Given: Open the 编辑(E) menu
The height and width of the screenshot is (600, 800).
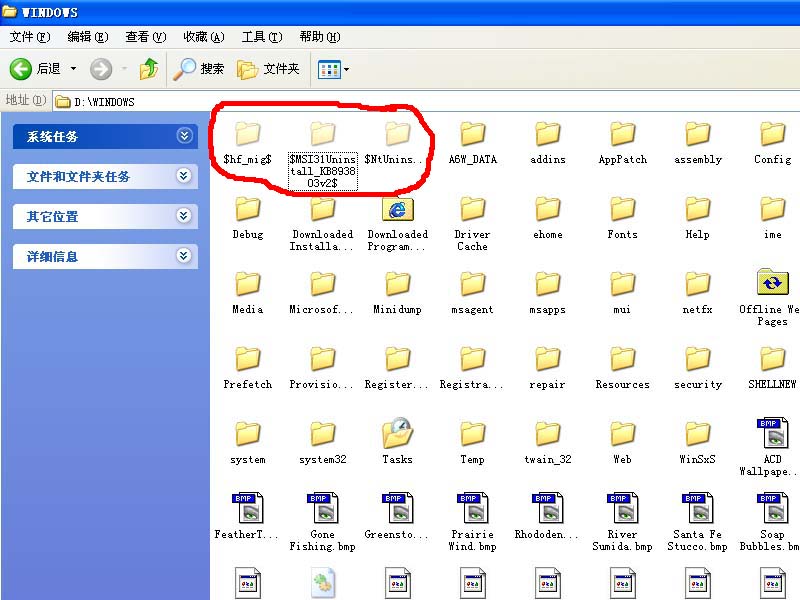Looking at the screenshot, I should [x=88, y=37].
